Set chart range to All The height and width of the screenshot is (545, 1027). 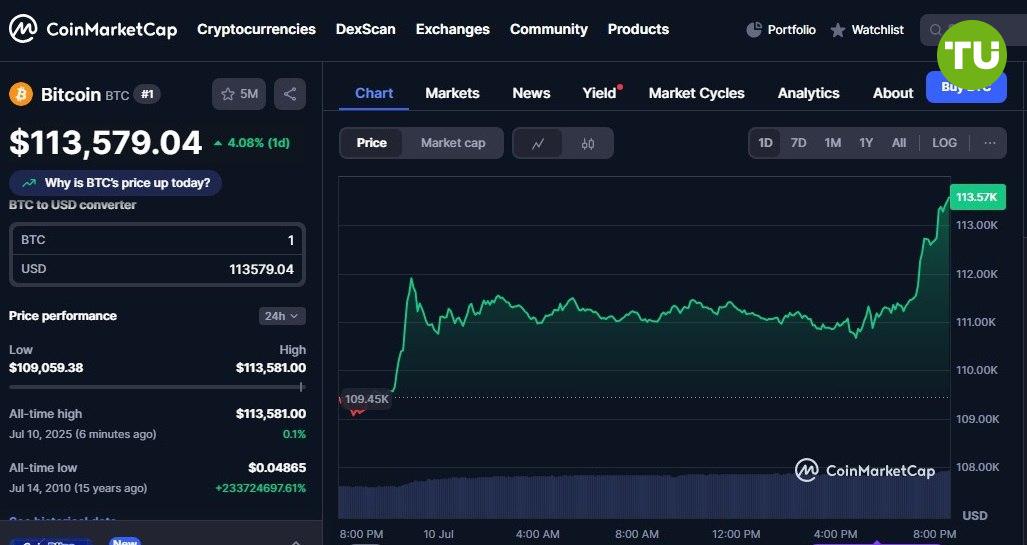pyautogui.click(x=899, y=143)
